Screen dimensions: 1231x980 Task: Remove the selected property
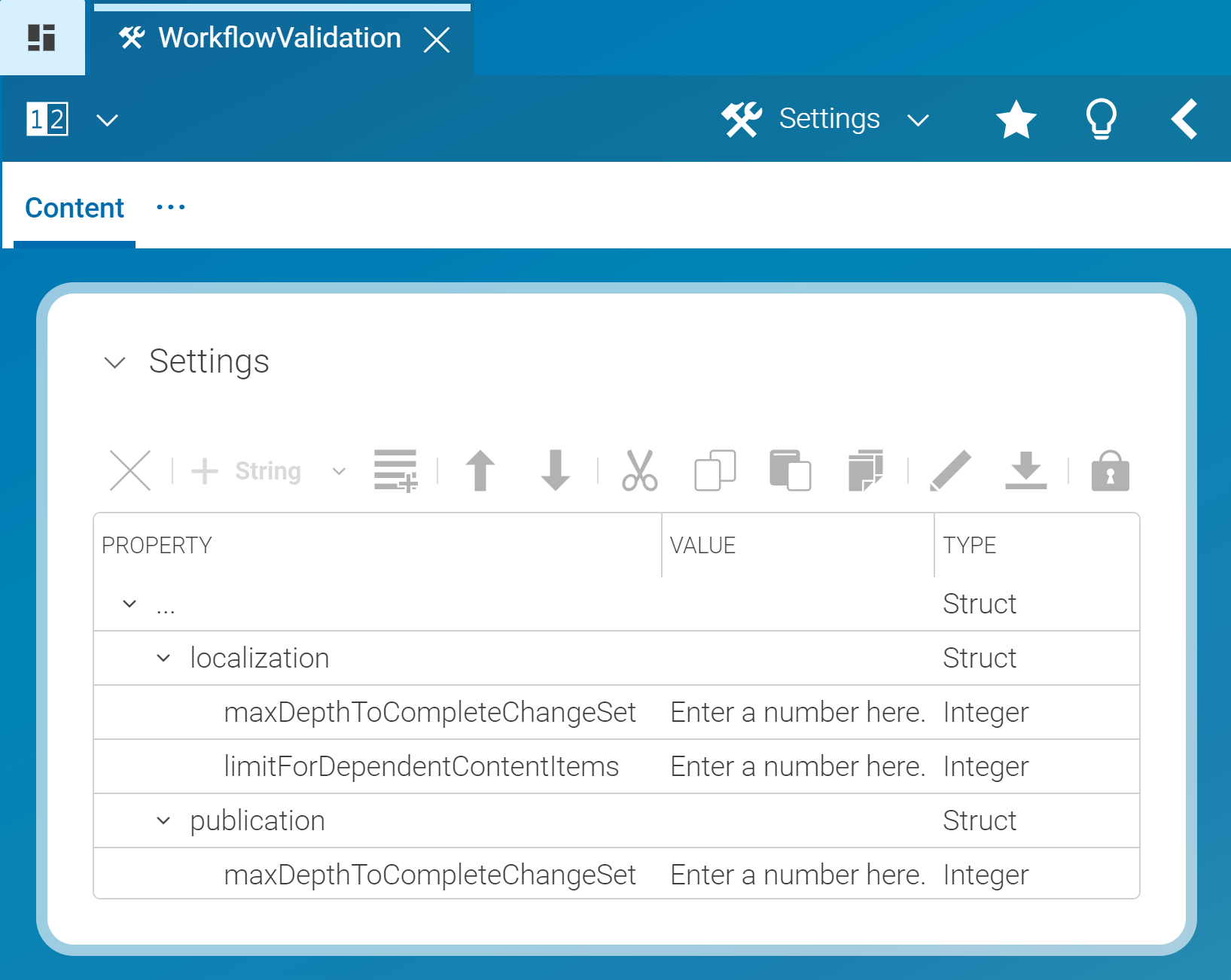pyautogui.click(x=129, y=470)
